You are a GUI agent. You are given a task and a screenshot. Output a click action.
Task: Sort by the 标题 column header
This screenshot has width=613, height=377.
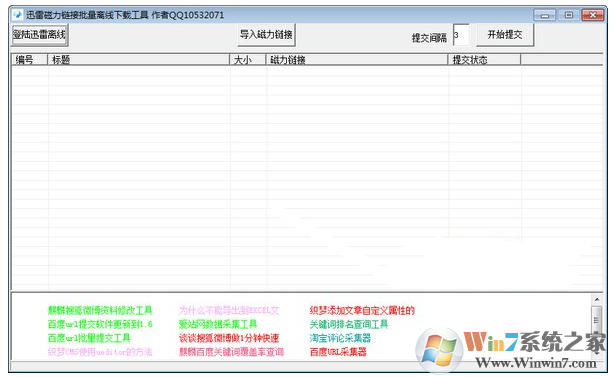click(x=138, y=60)
